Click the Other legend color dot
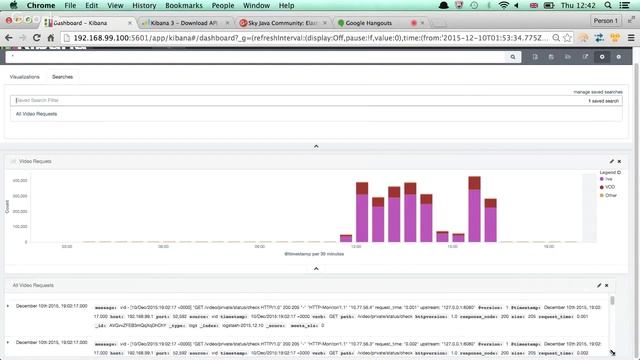 pyautogui.click(x=602, y=196)
